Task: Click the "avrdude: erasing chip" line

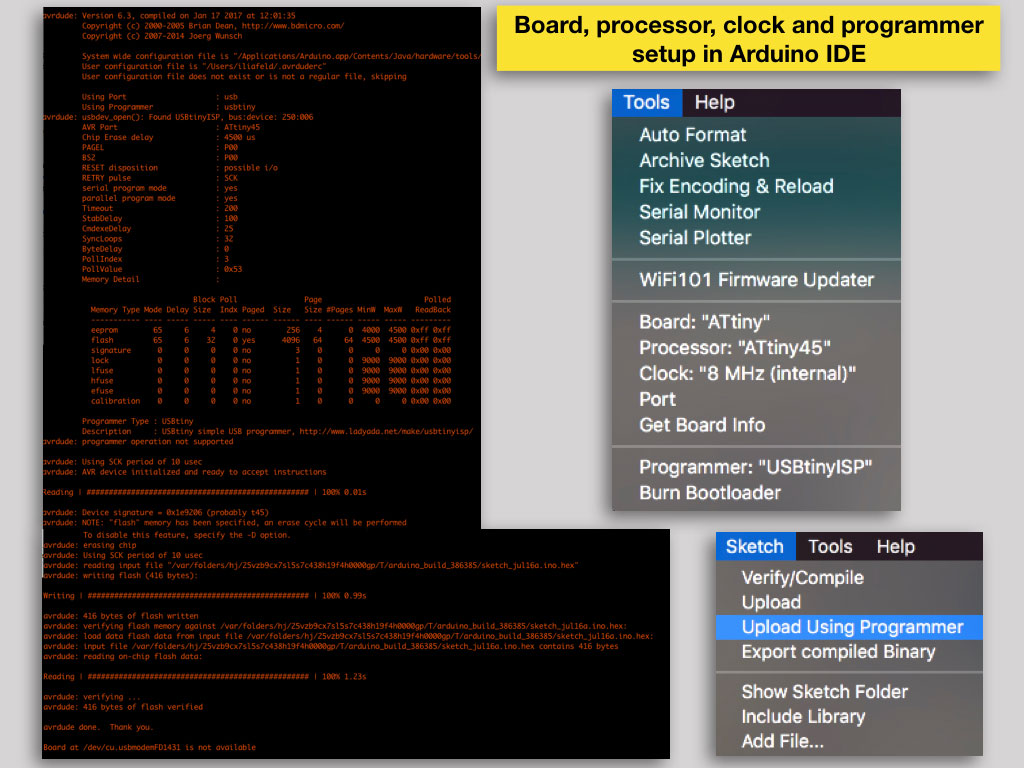Action: pos(89,545)
